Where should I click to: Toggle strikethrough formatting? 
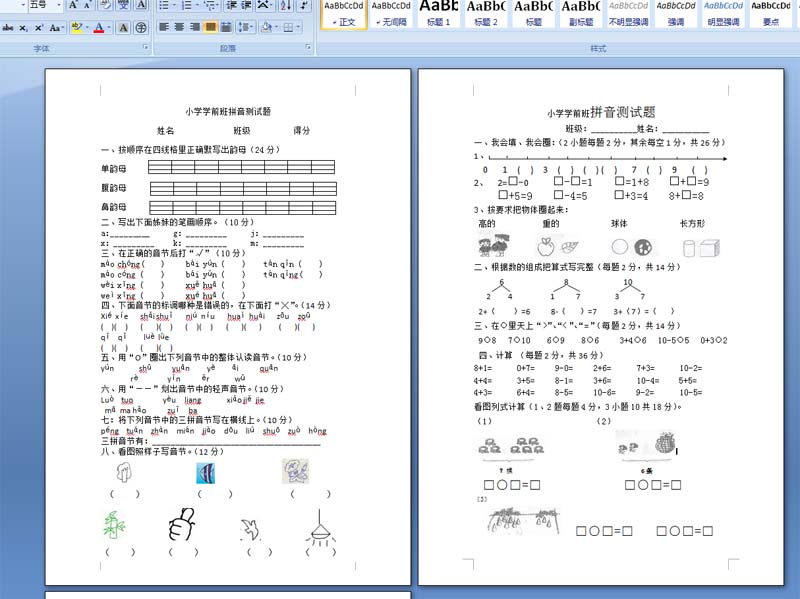(x=8, y=28)
